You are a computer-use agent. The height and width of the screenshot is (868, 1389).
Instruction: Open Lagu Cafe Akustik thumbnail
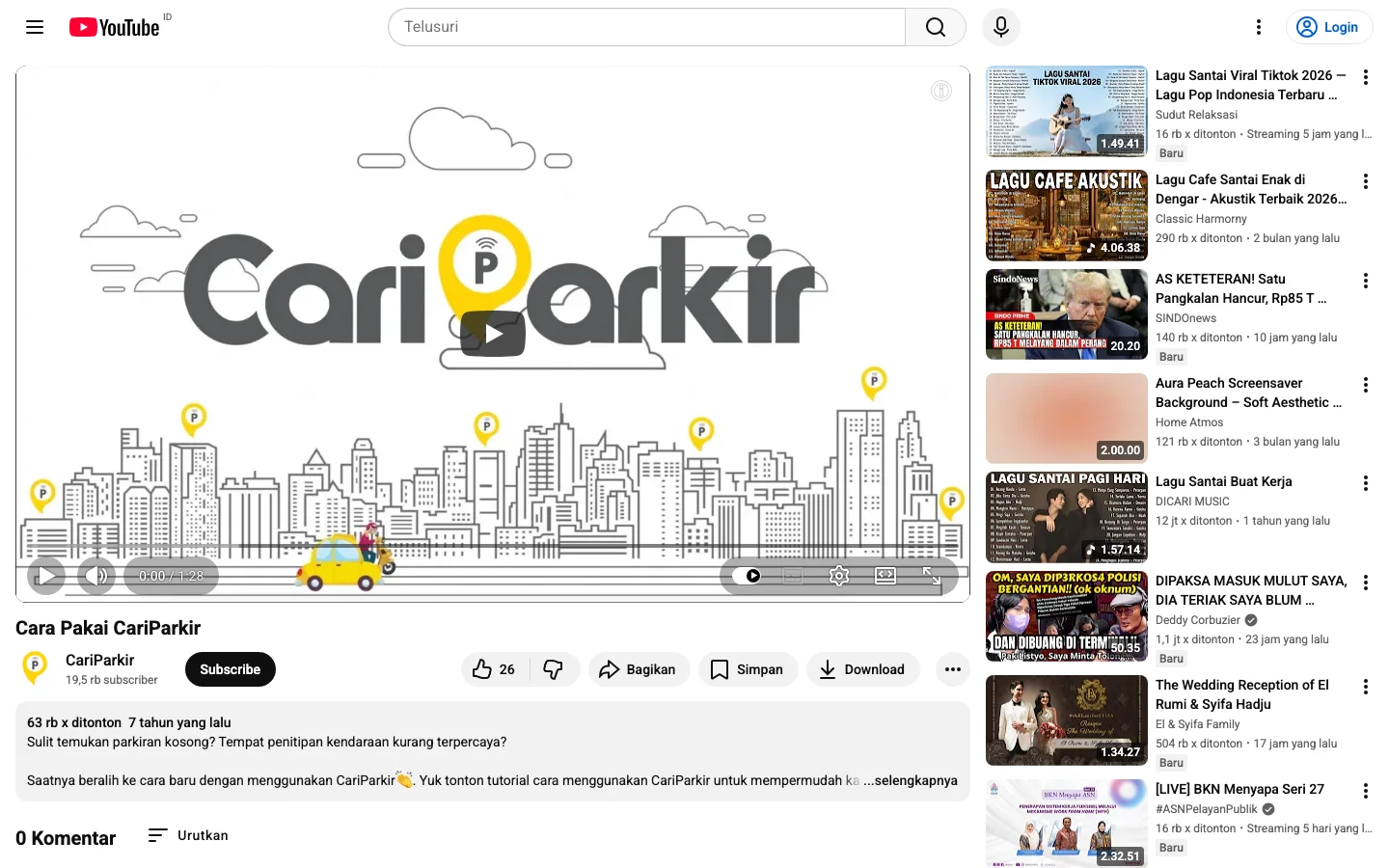(x=1067, y=216)
